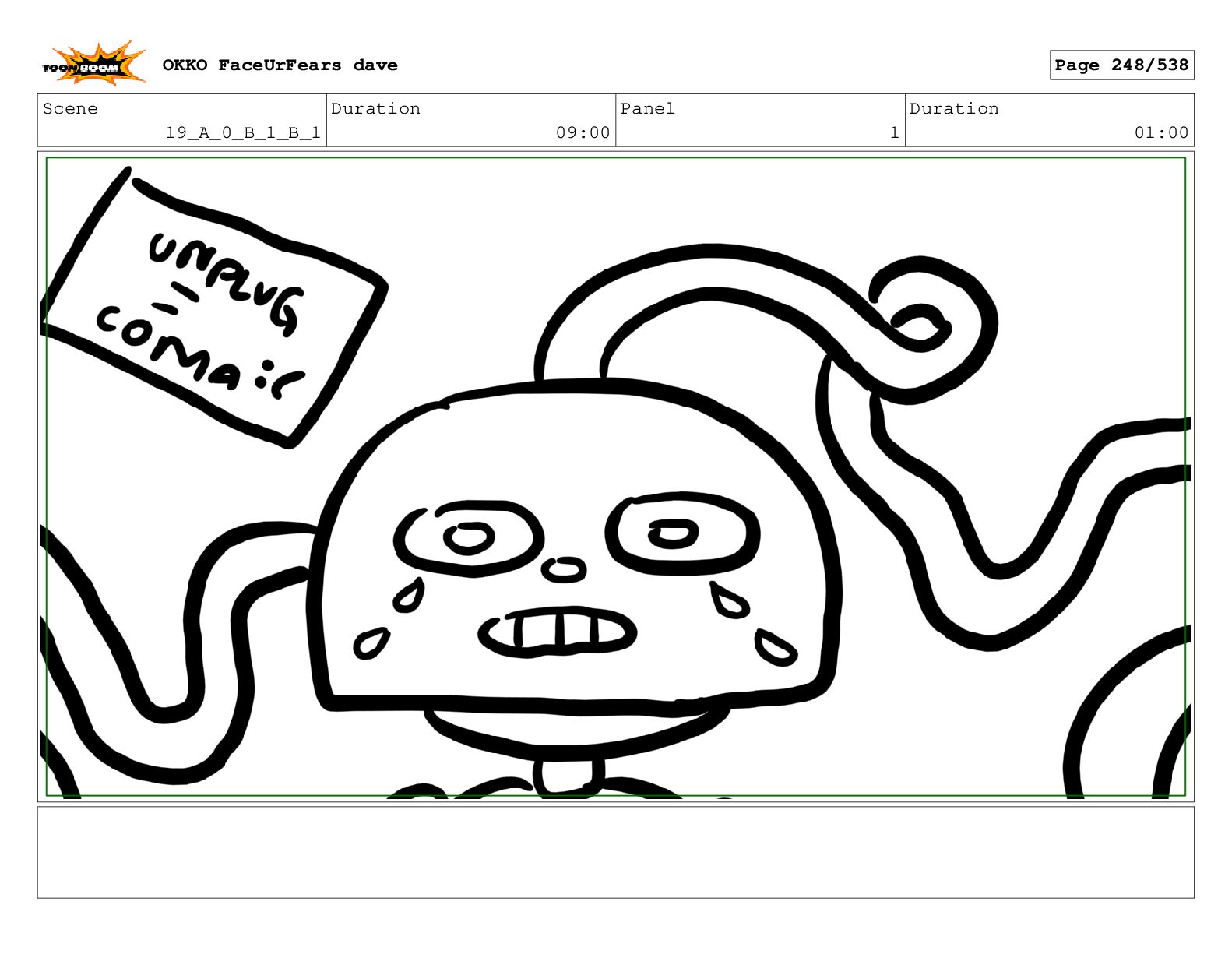Click the scene duration value '09:00'
The width and height of the screenshot is (1232, 954).
tap(583, 132)
